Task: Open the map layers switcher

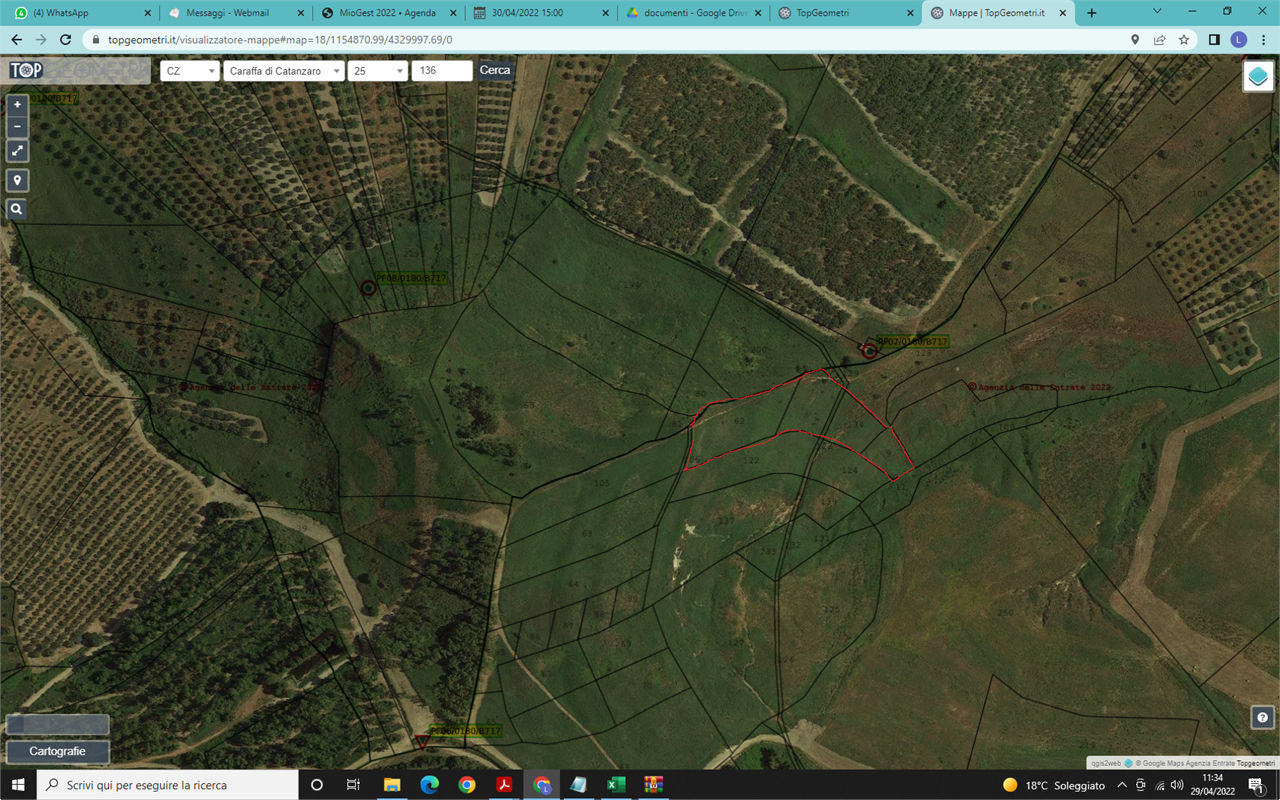Action: point(1258,76)
